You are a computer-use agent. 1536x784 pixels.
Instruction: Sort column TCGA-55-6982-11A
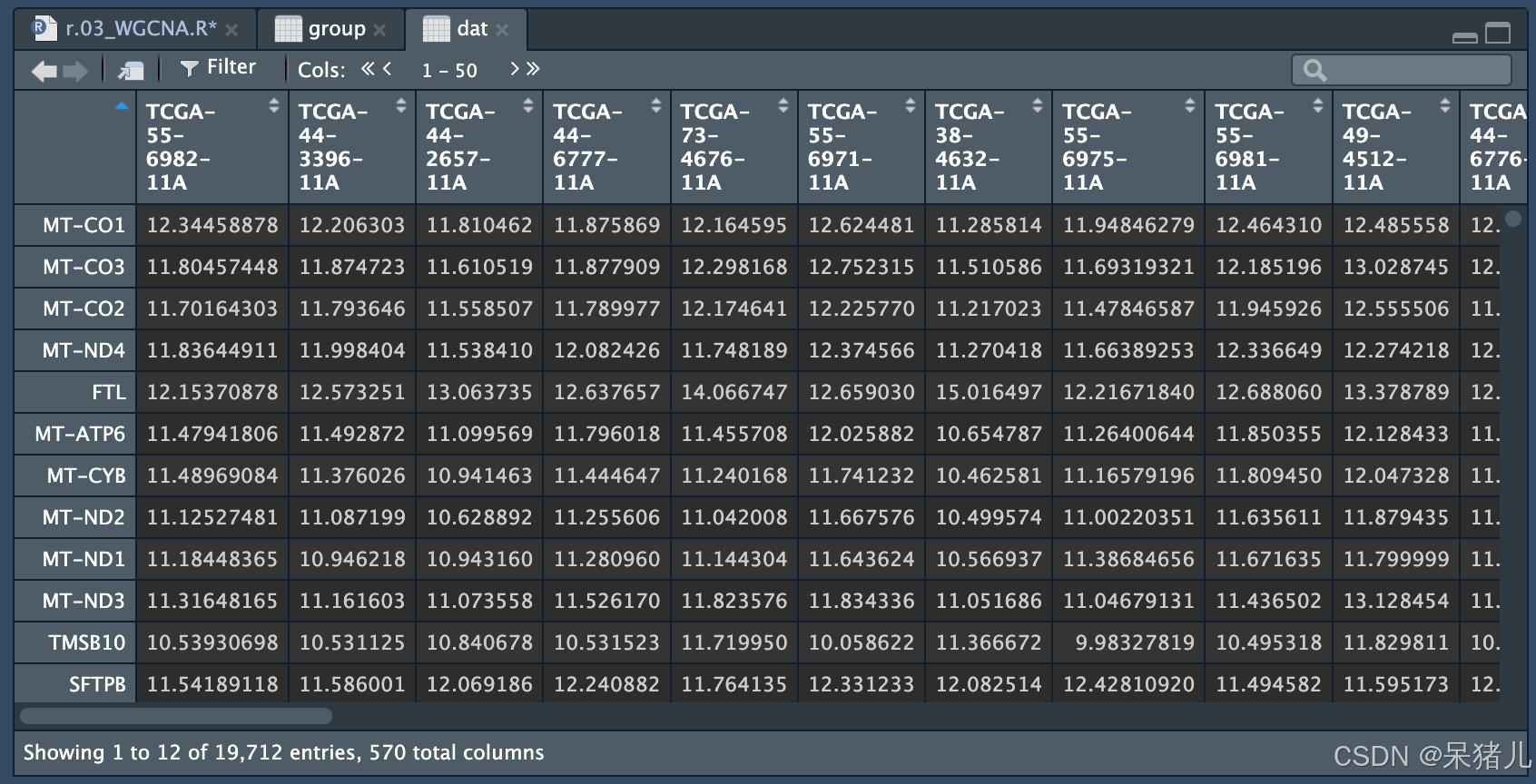tap(273, 105)
